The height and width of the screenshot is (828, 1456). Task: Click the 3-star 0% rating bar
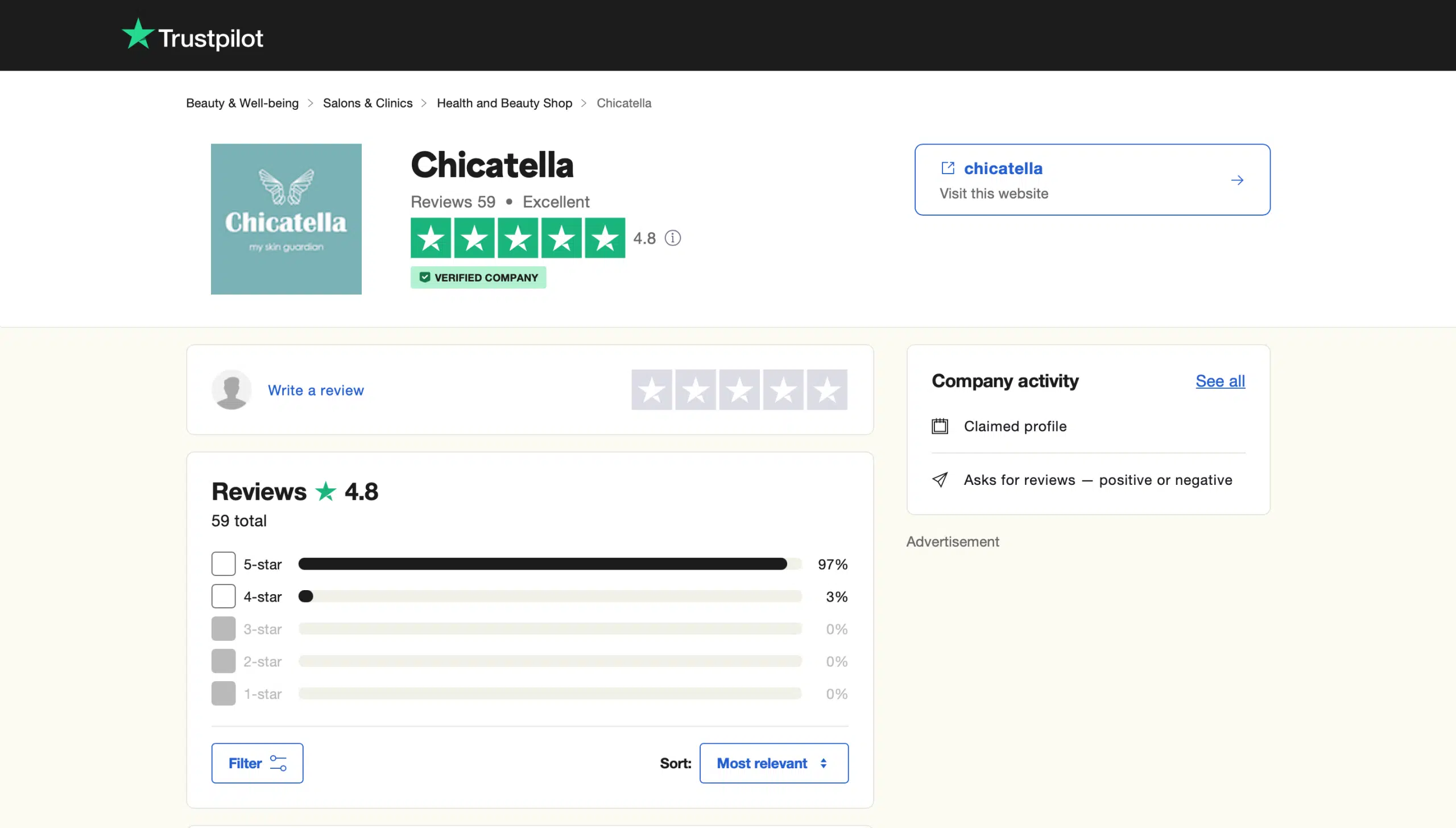tap(550, 629)
